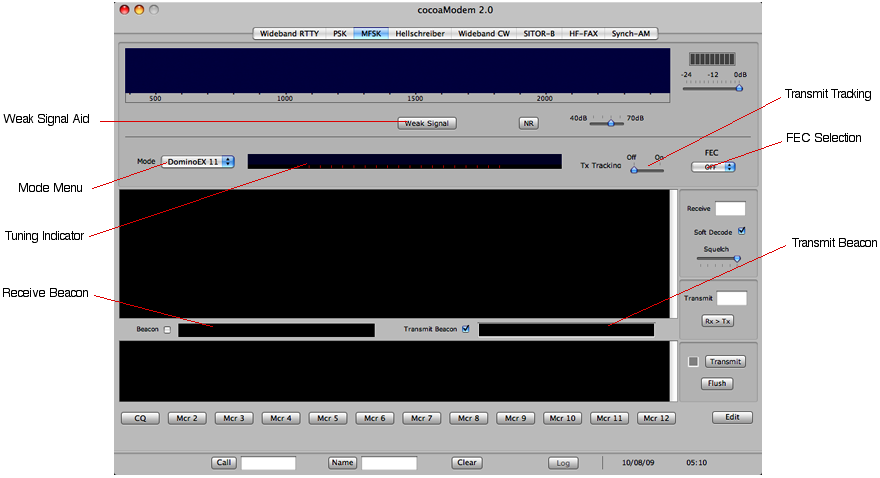Toggle the Soft Decode checkbox
The width and height of the screenshot is (880, 478).
742,231
